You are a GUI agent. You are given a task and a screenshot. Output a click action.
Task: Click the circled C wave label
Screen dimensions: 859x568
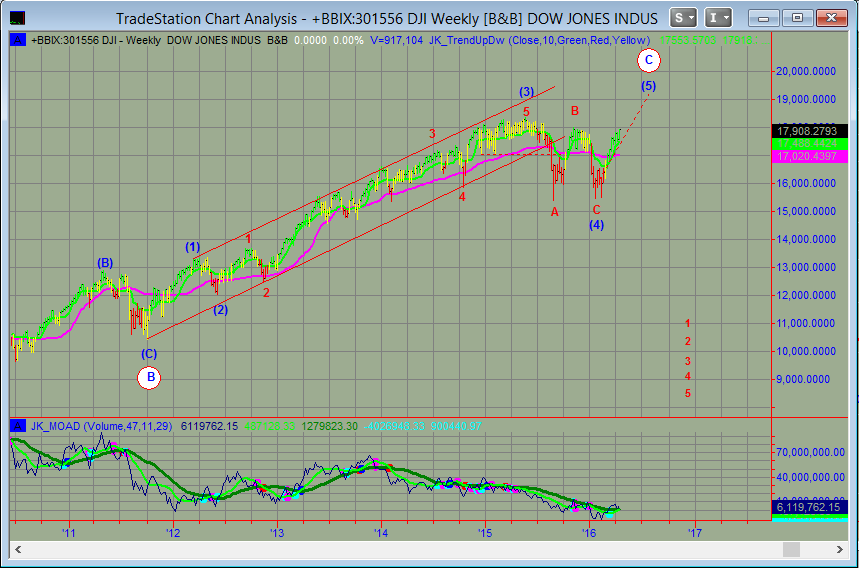649,60
